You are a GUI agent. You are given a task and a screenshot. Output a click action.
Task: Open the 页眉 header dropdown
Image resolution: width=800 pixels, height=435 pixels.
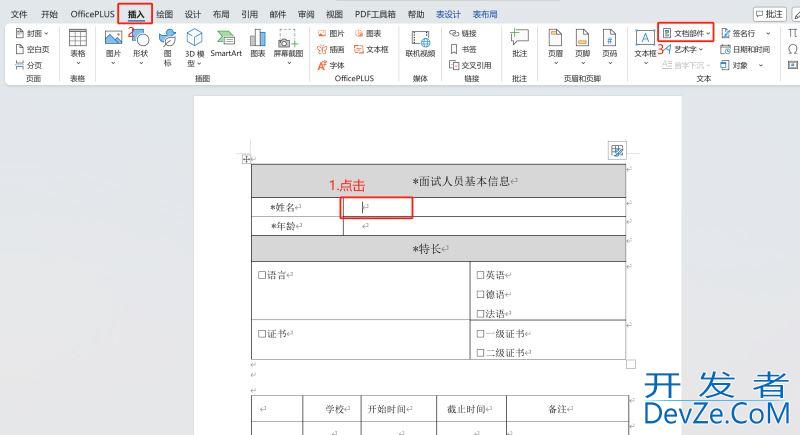tap(555, 45)
